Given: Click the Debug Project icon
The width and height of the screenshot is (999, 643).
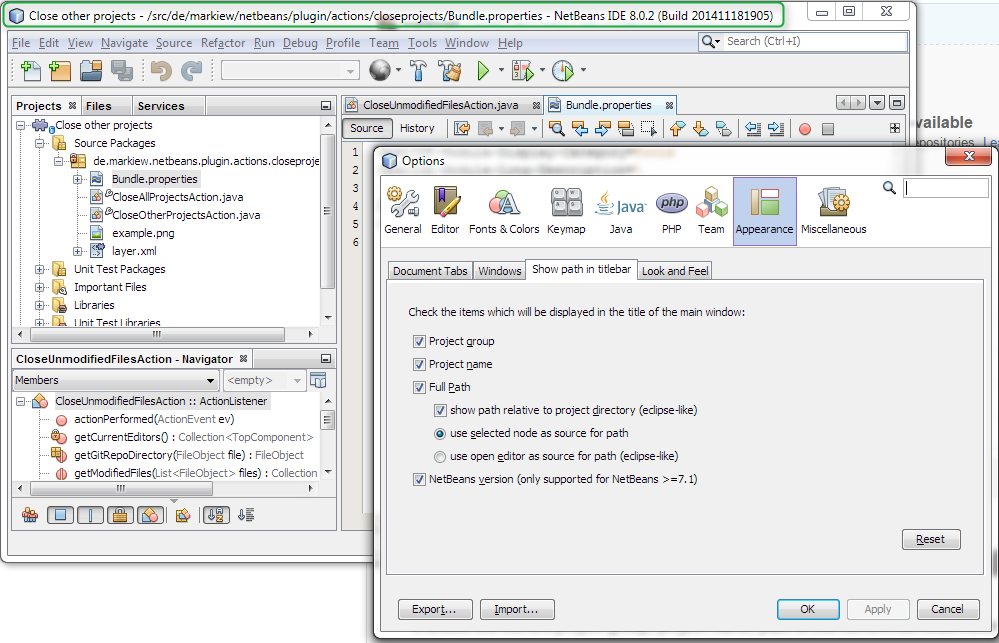Looking at the screenshot, I should point(522,70).
